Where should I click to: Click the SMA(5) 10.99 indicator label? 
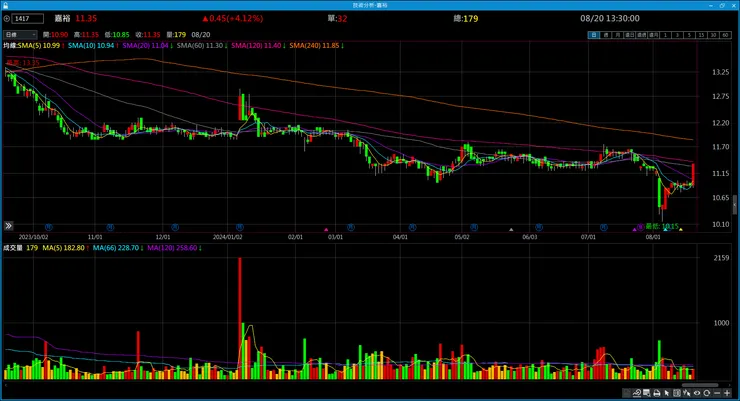39,46
